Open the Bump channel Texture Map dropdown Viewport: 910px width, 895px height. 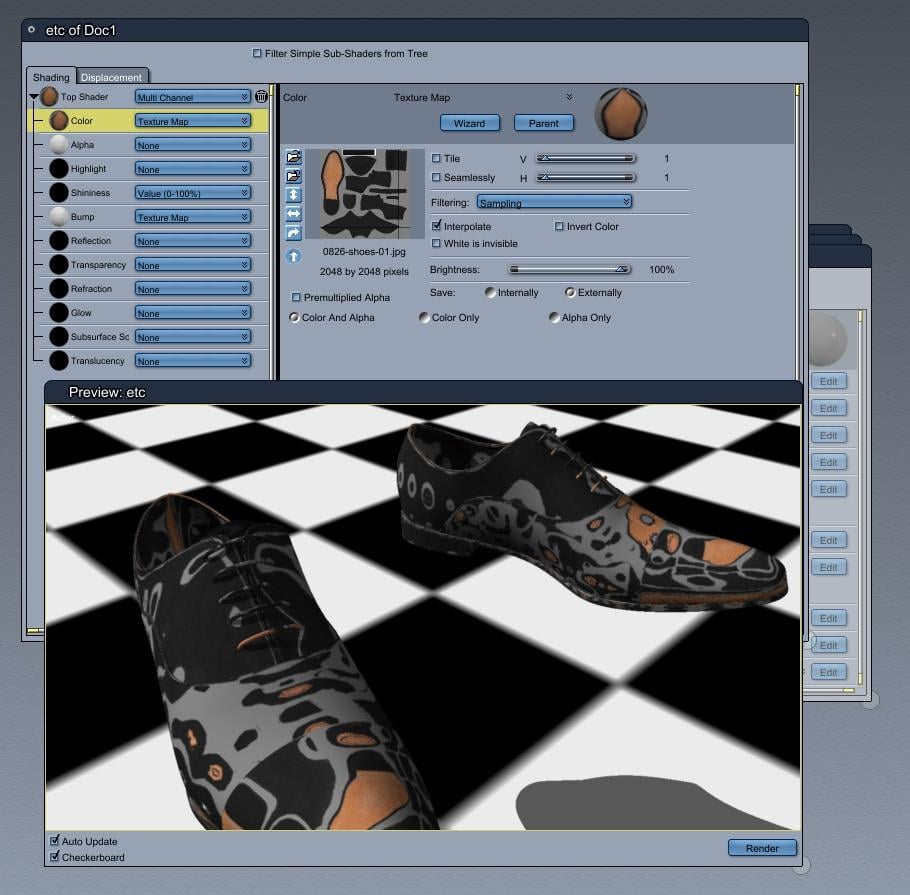[193, 216]
